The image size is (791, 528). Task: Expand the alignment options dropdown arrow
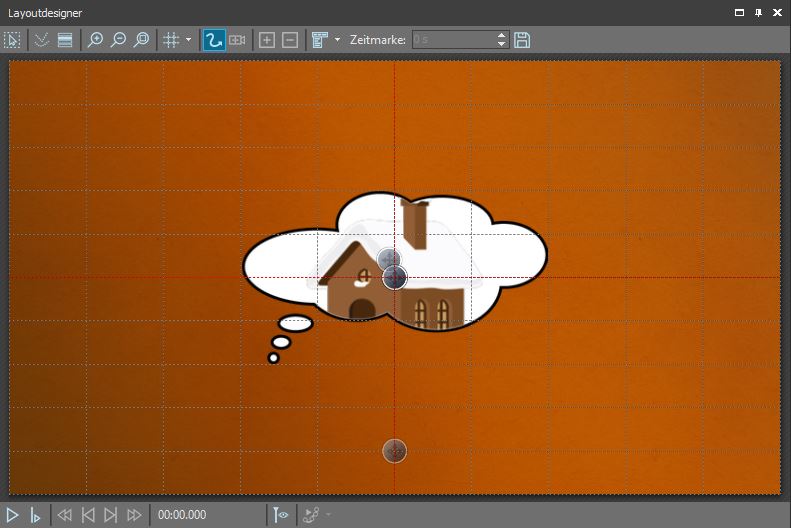coord(337,40)
